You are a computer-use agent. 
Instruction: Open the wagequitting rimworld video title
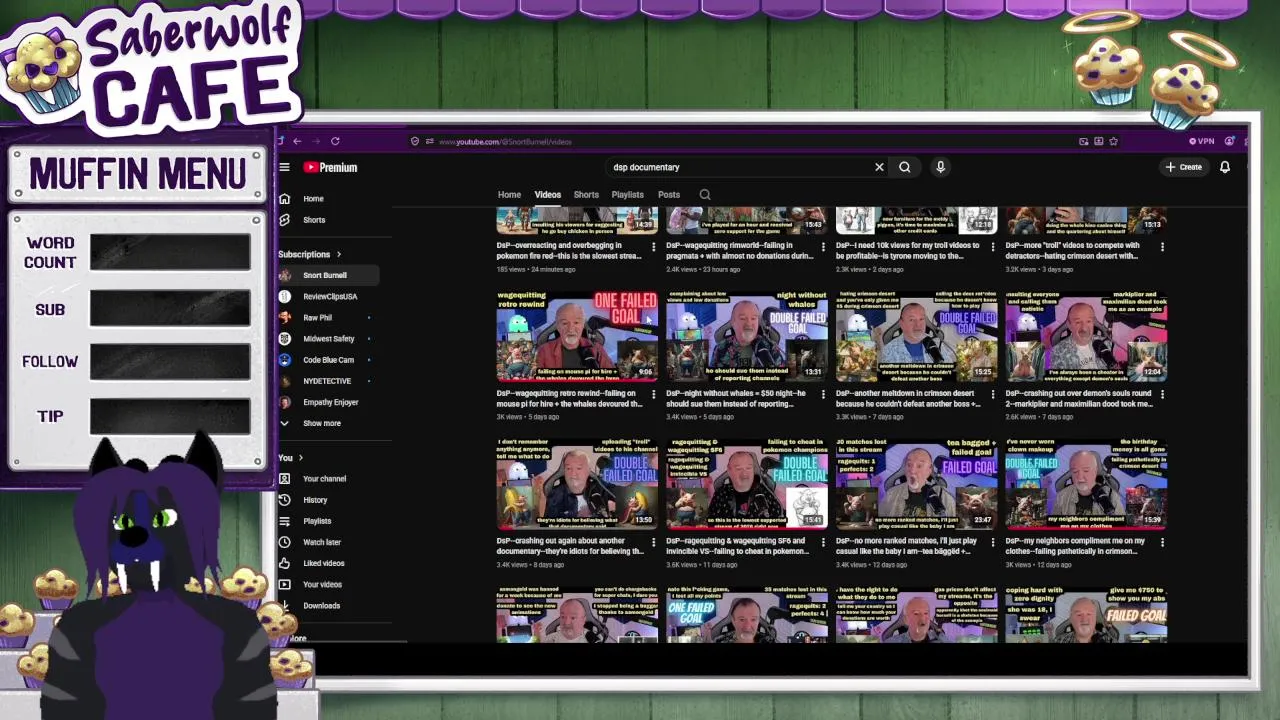coord(740,250)
